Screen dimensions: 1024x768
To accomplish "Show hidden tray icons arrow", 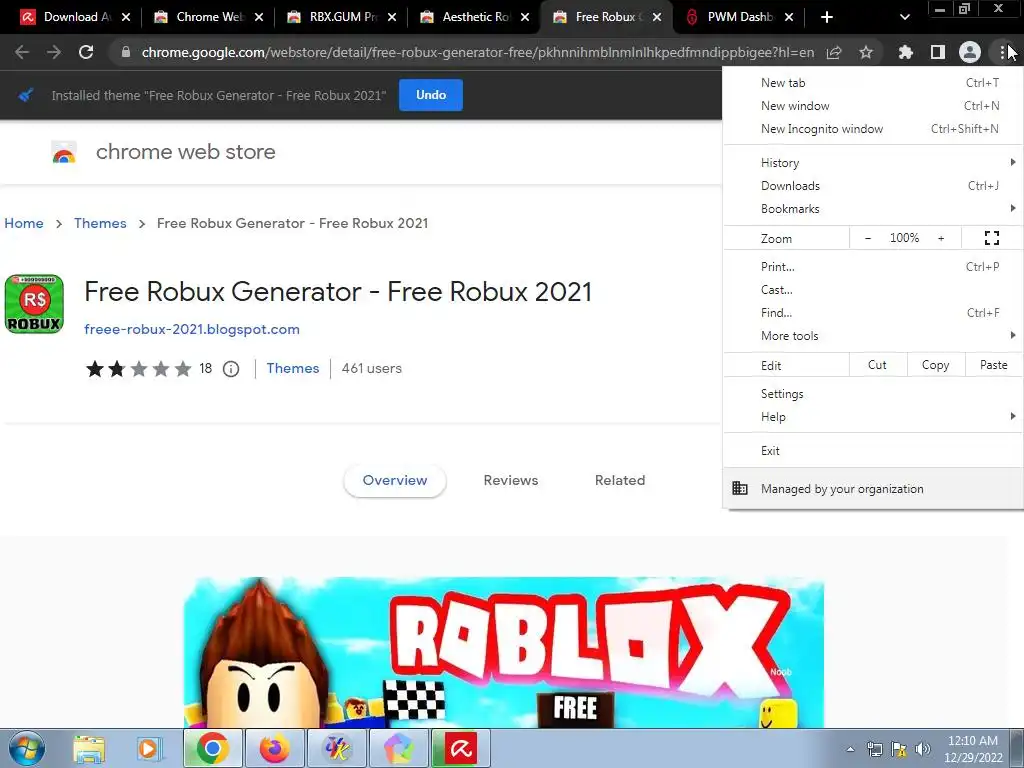I will (x=850, y=749).
